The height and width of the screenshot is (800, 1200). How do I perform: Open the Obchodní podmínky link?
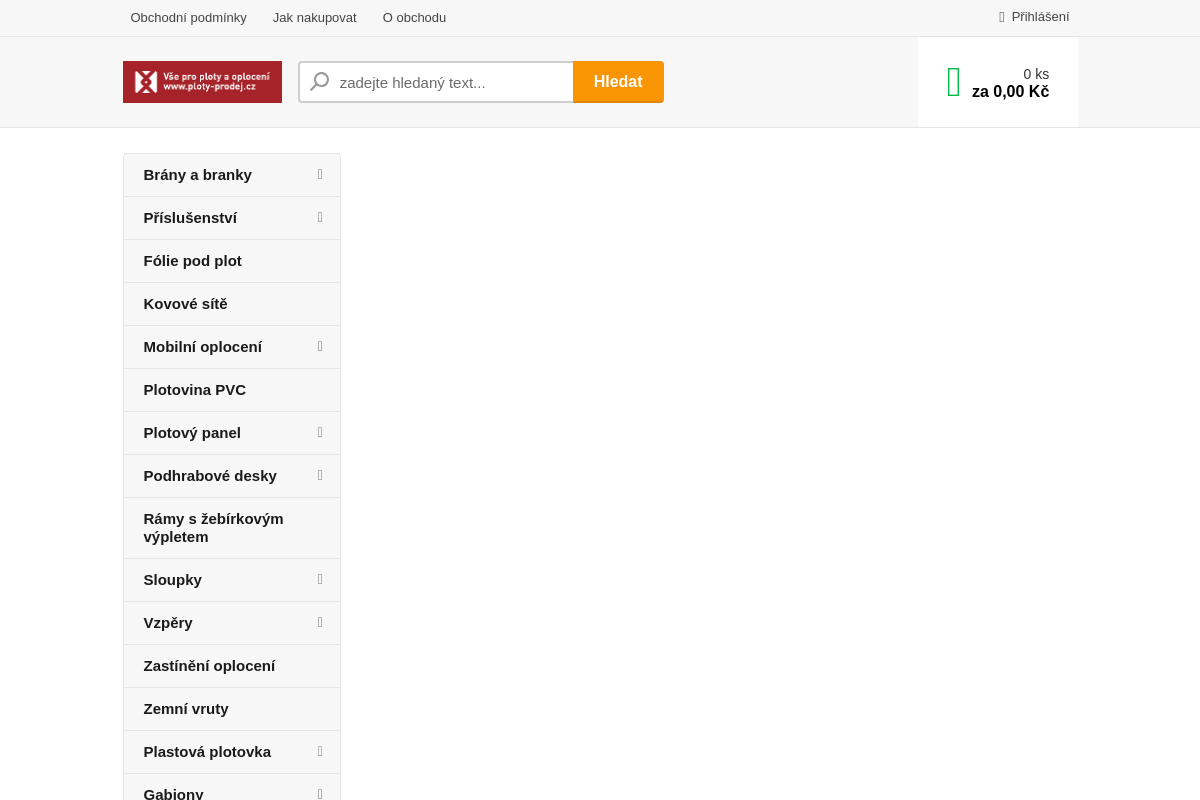coord(188,17)
